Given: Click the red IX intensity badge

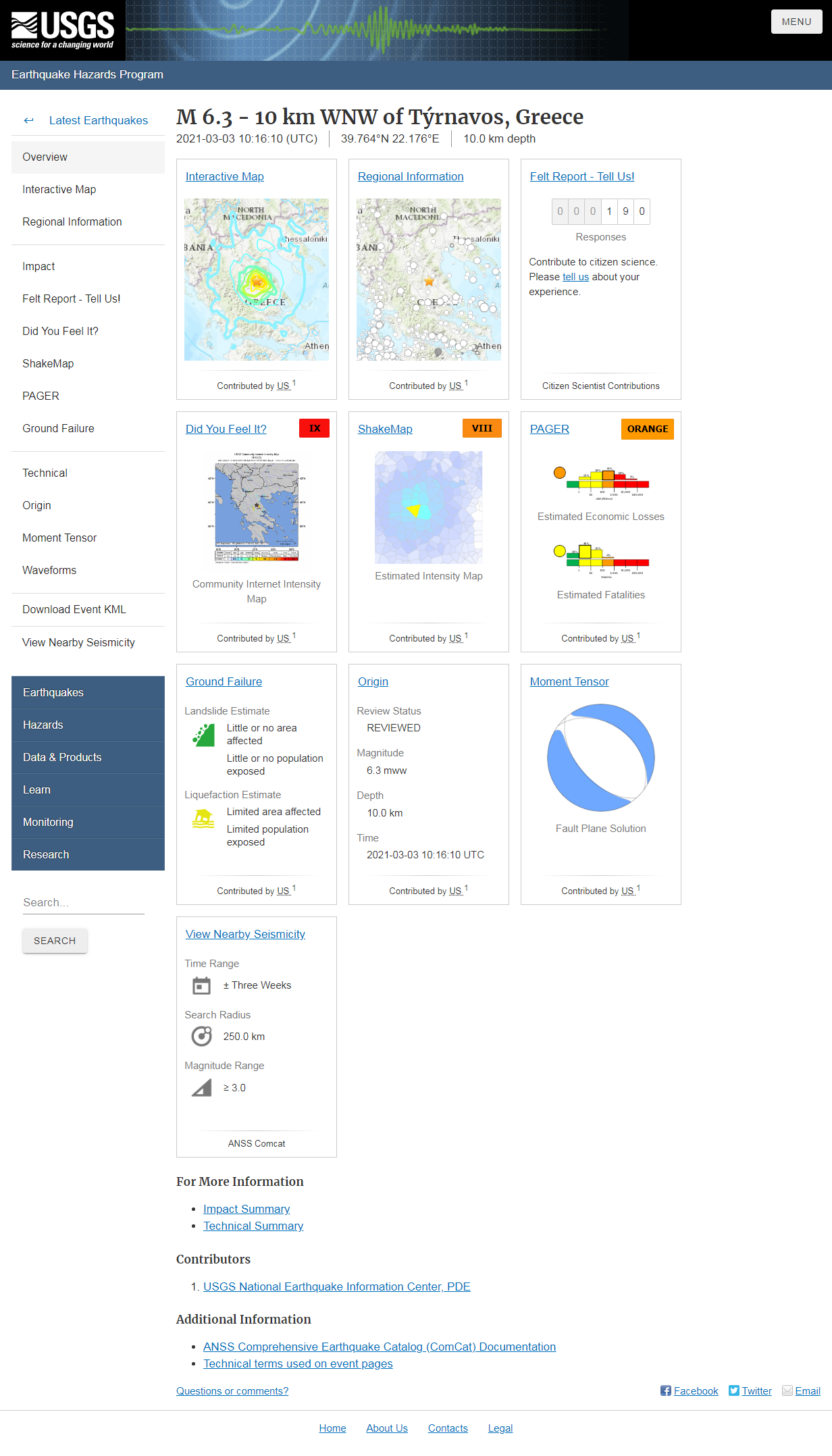Looking at the screenshot, I should tap(315, 428).
